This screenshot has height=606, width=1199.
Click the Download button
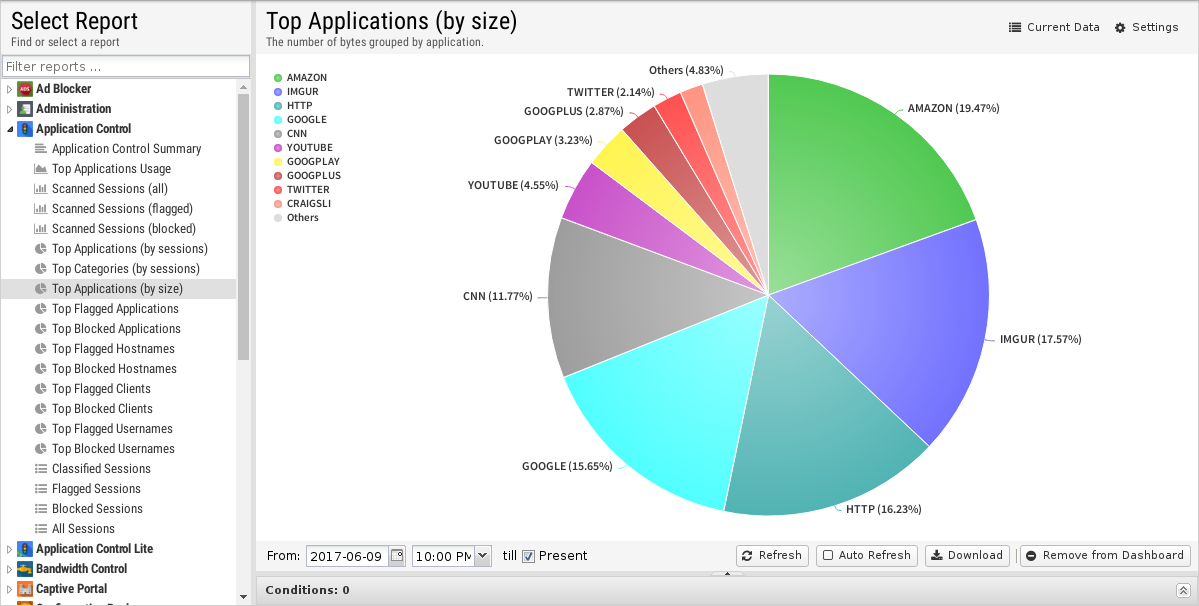[x=967, y=556]
